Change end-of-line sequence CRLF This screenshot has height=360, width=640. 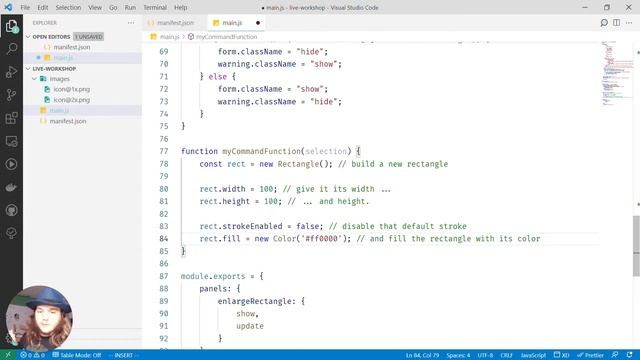[x=506, y=355]
